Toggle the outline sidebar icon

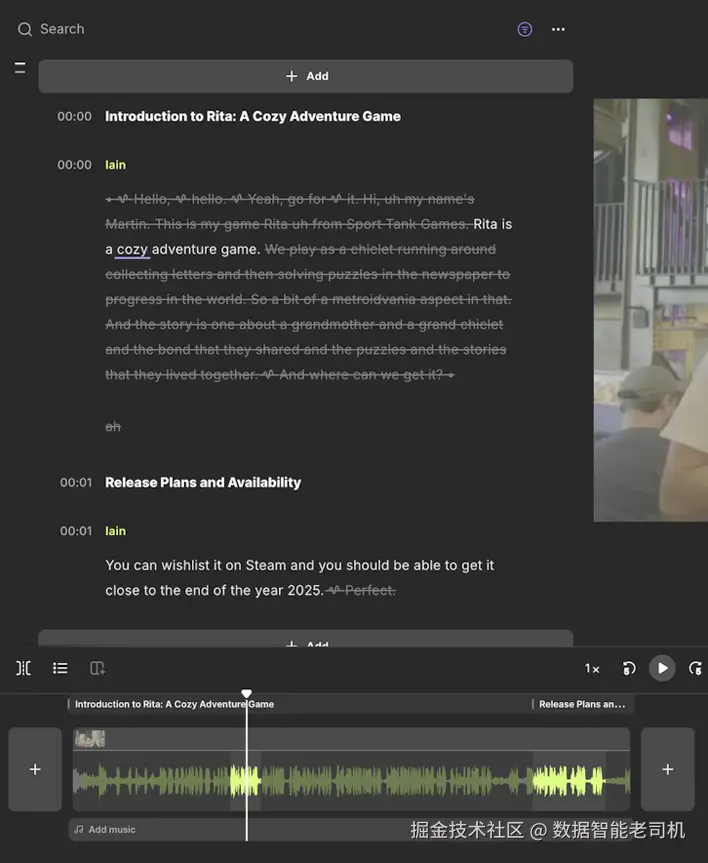20,68
